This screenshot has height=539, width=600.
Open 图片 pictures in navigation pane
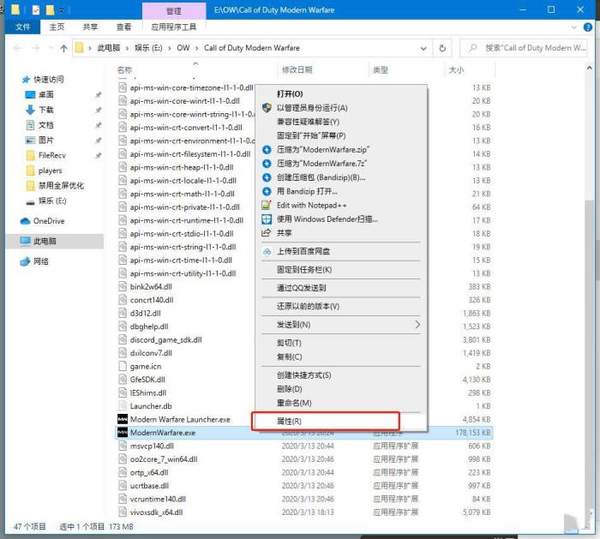click(x=46, y=140)
